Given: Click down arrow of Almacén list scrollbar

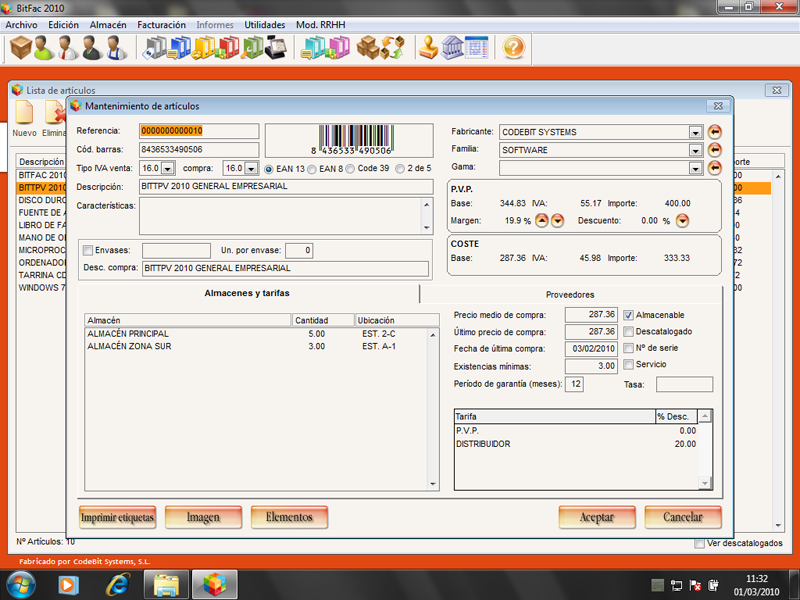Looking at the screenshot, I should coord(433,484).
